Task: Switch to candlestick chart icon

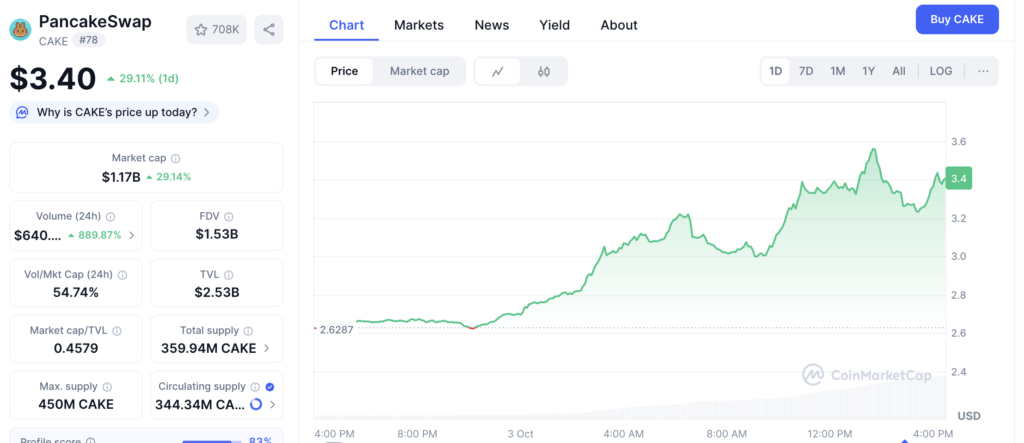Action: (x=544, y=71)
